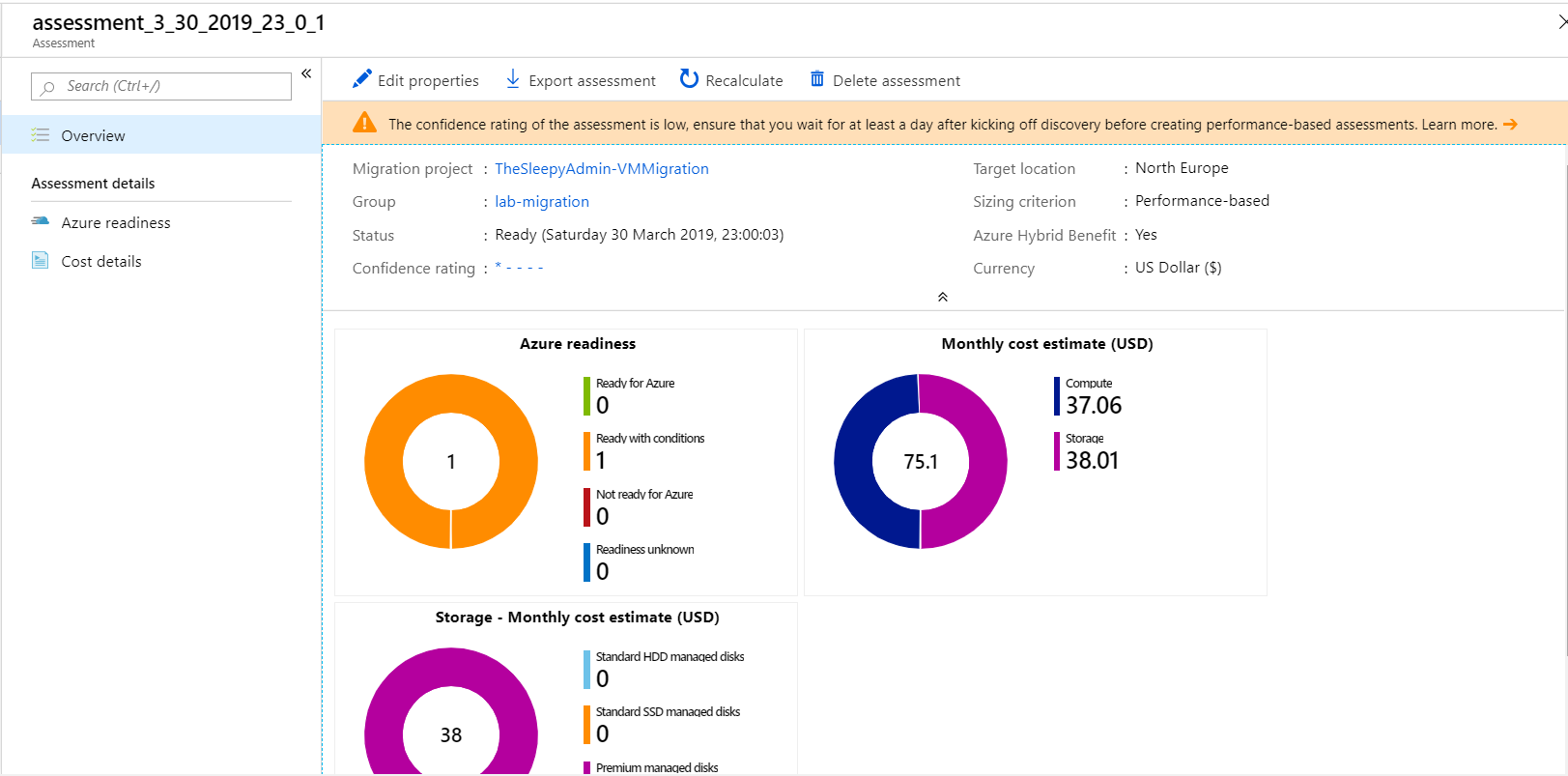The width and height of the screenshot is (1568, 776).
Task: Click the Edit properties pencil icon
Action: pyautogui.click(x=362, y=79)
